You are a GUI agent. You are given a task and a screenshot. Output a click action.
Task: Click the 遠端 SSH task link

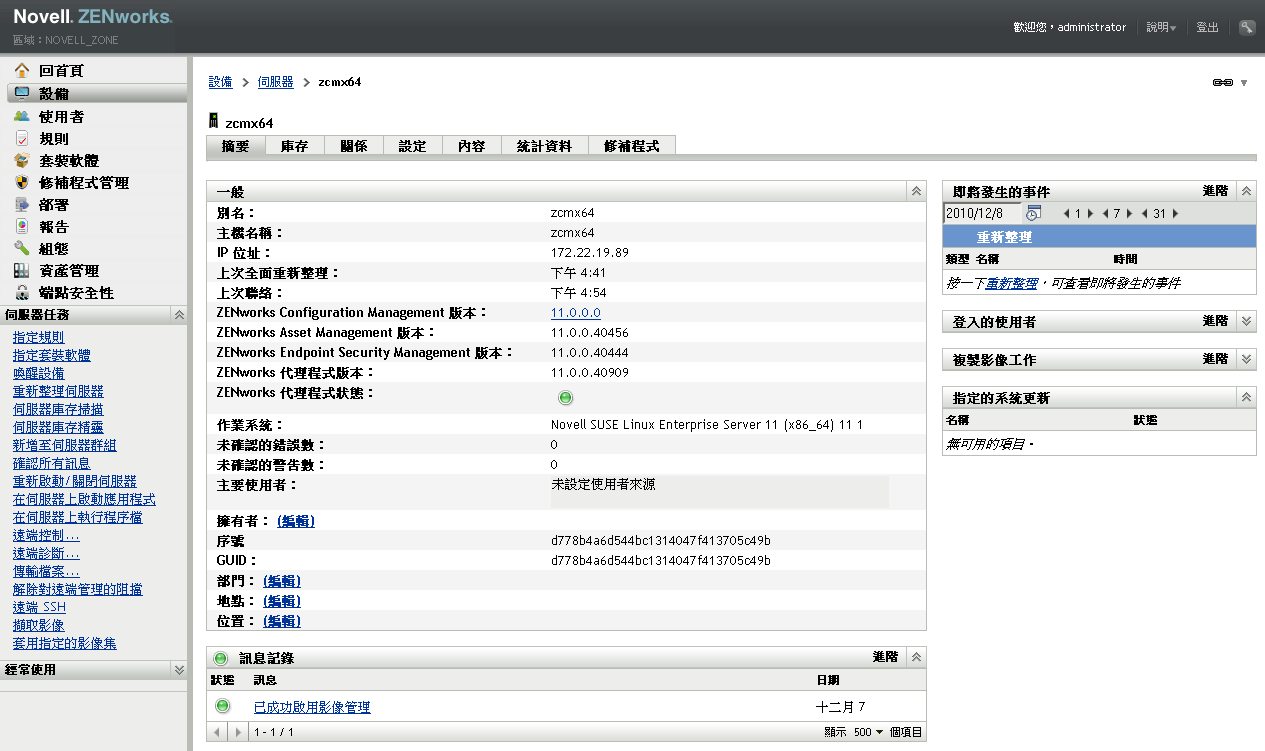(x=39, y=607)
